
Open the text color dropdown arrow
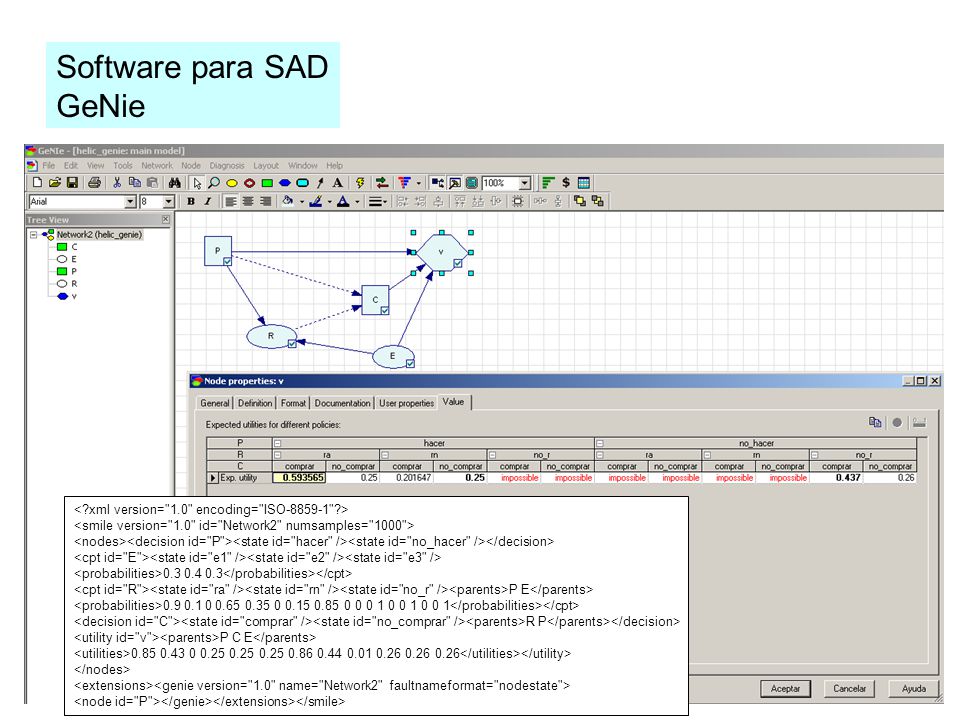[357, 201]
